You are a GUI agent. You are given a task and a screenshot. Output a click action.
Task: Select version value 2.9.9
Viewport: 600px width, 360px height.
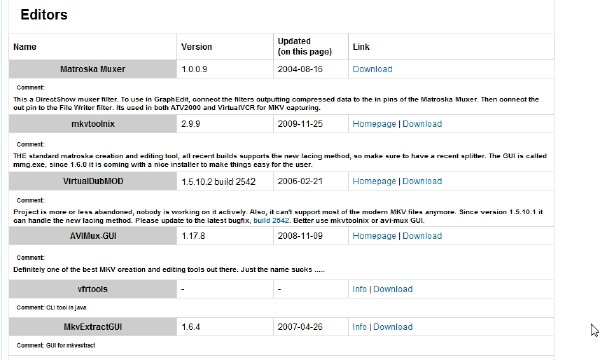click(x=191, y=124)
